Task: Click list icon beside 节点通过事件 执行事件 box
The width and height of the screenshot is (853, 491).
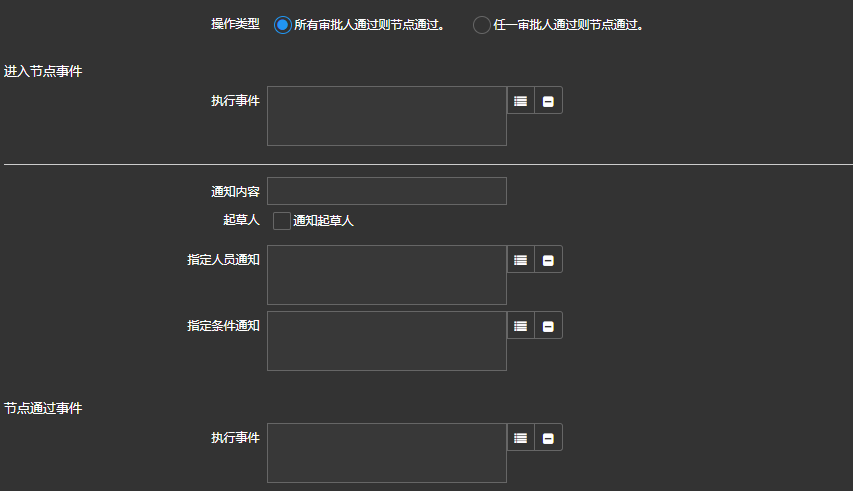Action: click(520, 438)
